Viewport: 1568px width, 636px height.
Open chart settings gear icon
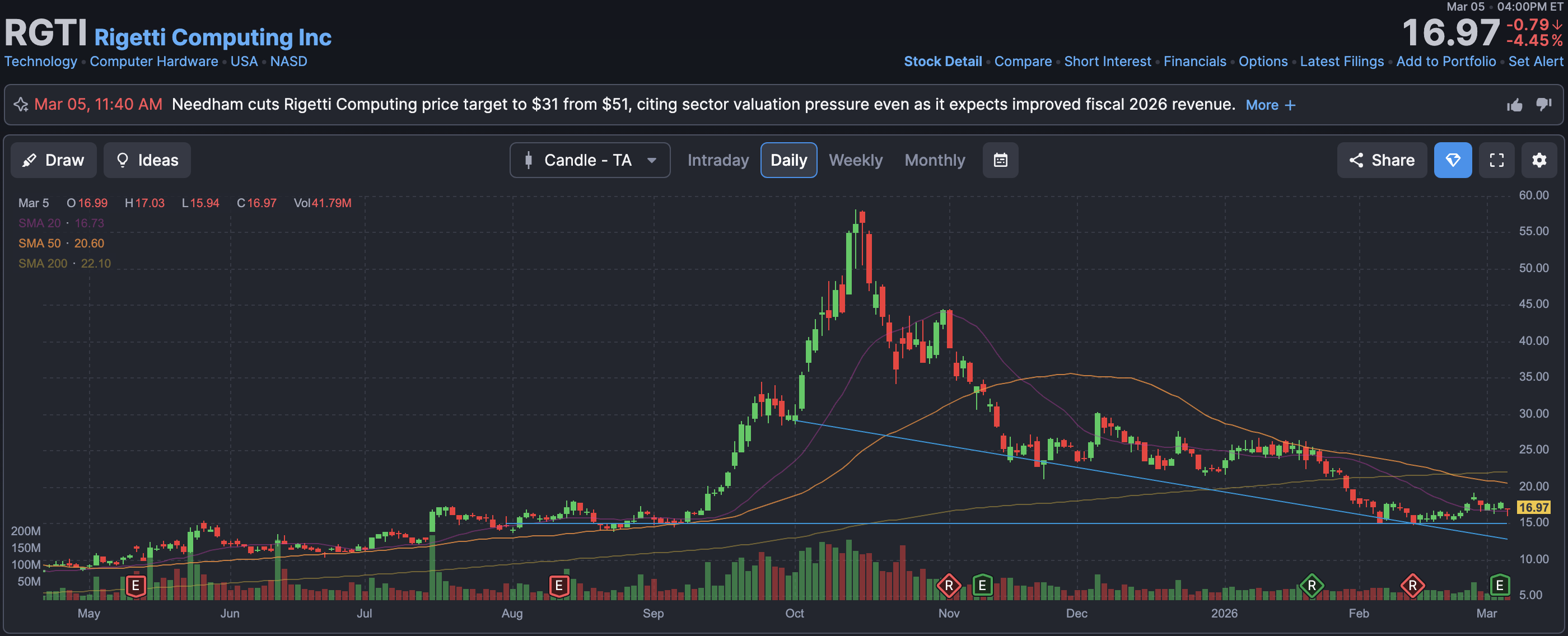click(1539, 160)
